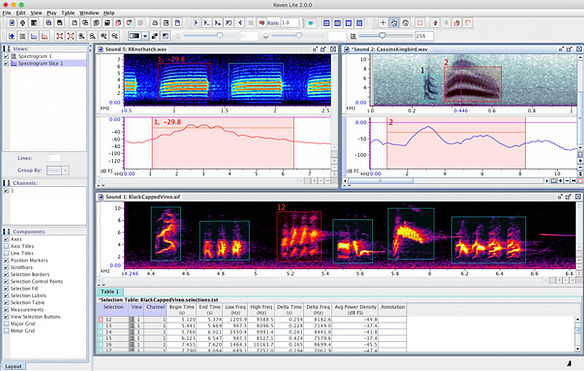Click the fourth blue window arrangement icon

[359, 23]
